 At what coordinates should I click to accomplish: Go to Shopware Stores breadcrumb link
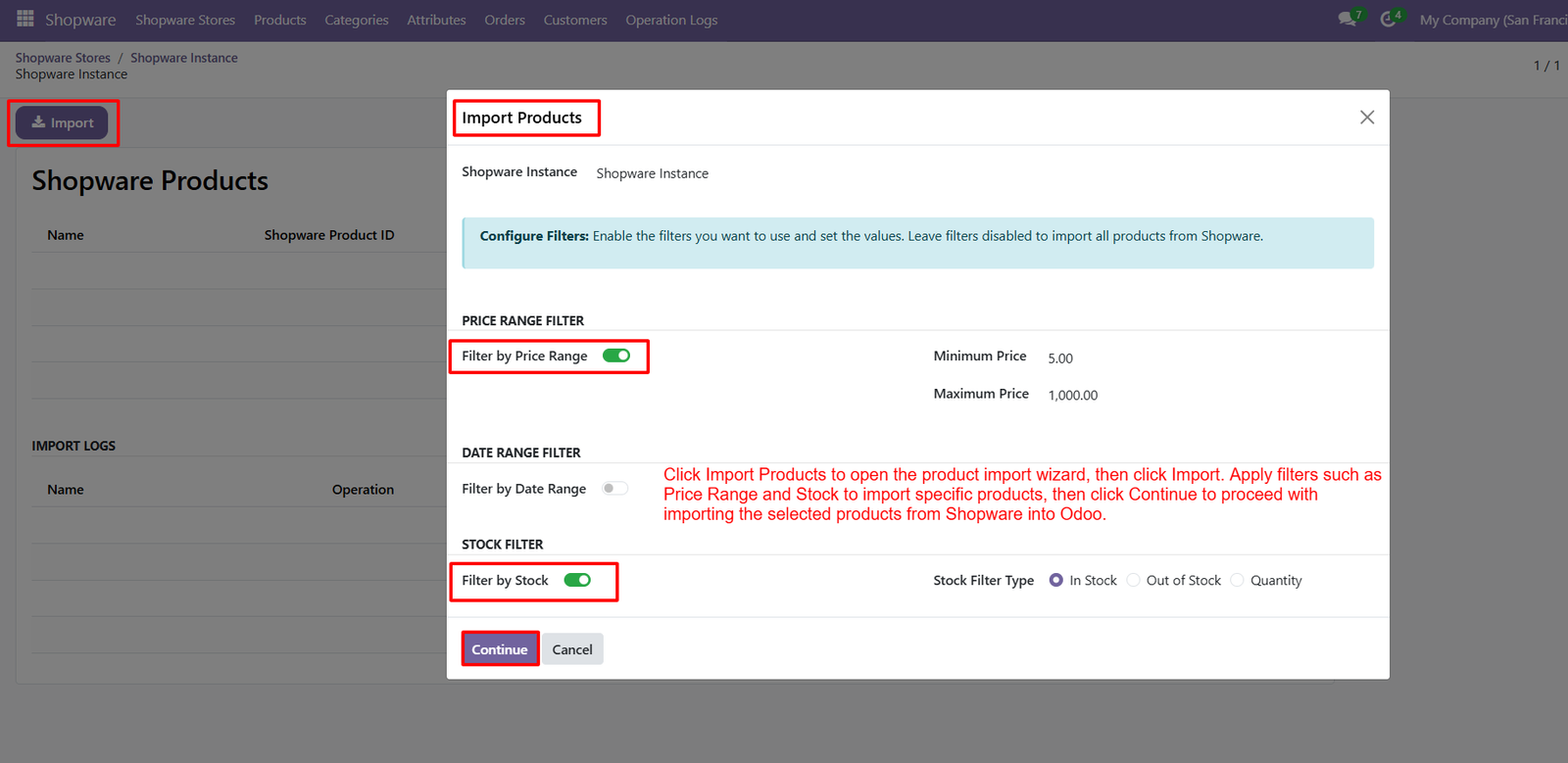63,58
